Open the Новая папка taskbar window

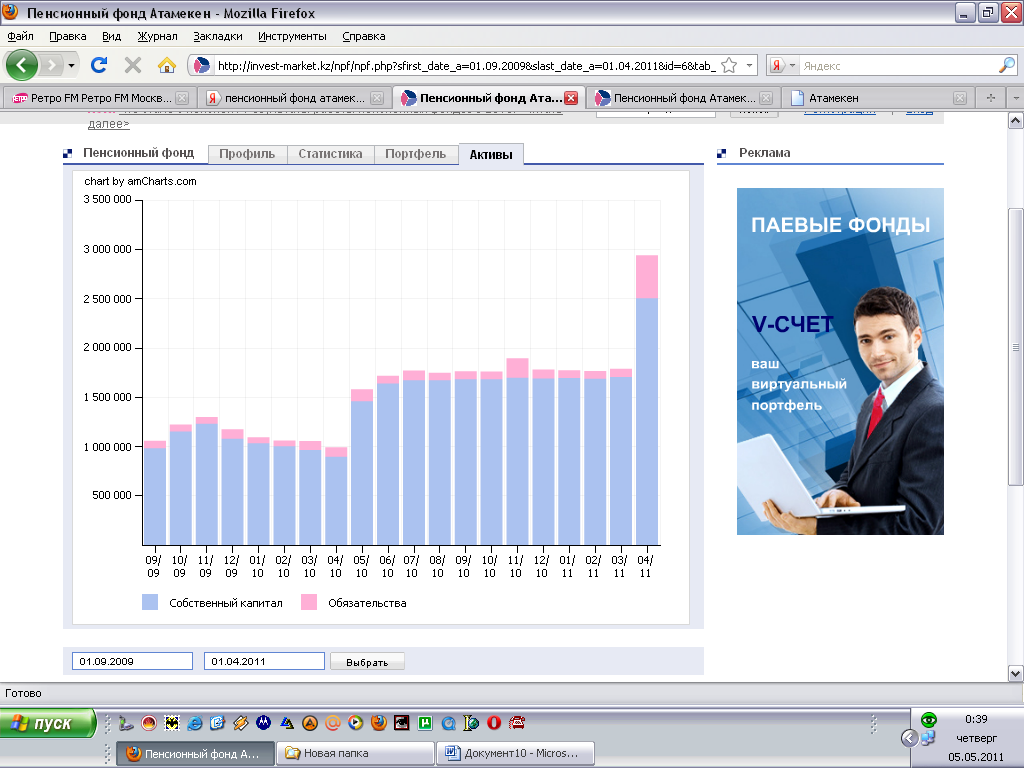point(354,753)
